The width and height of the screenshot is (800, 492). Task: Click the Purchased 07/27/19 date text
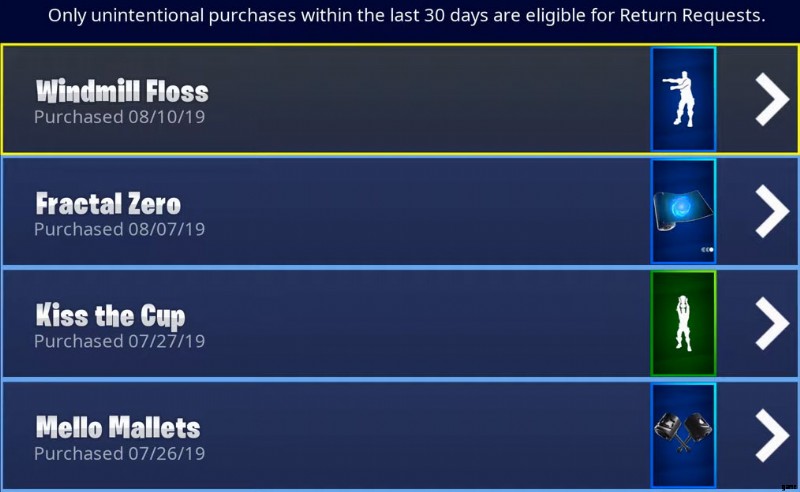(119, 341)
